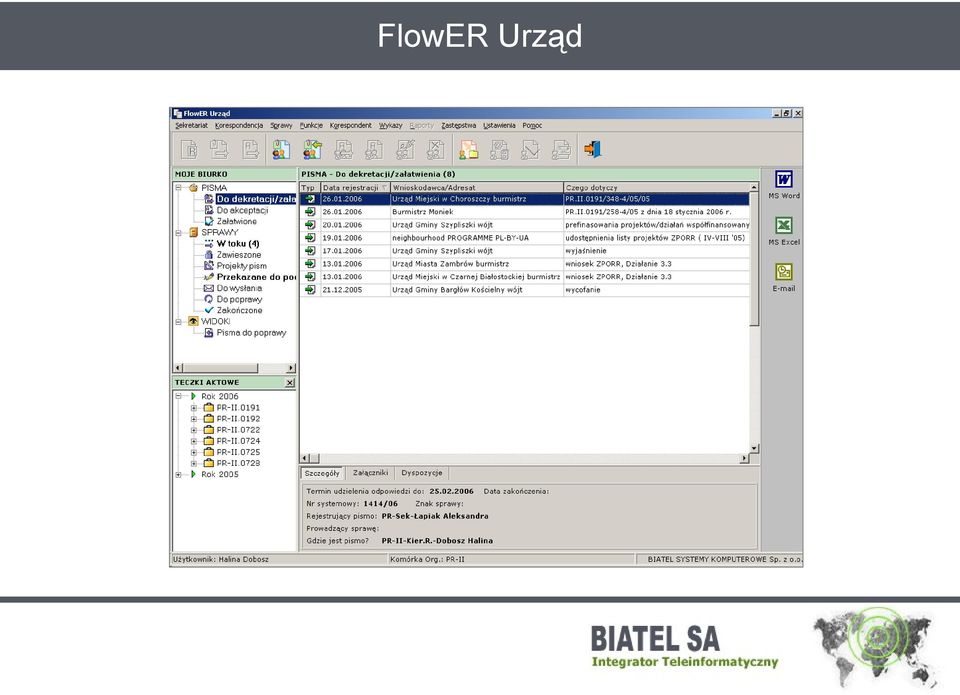Screen dimensions: 960x695
Task: Click type icon of Burmistrz Moniek row
Action: [310, 212]
